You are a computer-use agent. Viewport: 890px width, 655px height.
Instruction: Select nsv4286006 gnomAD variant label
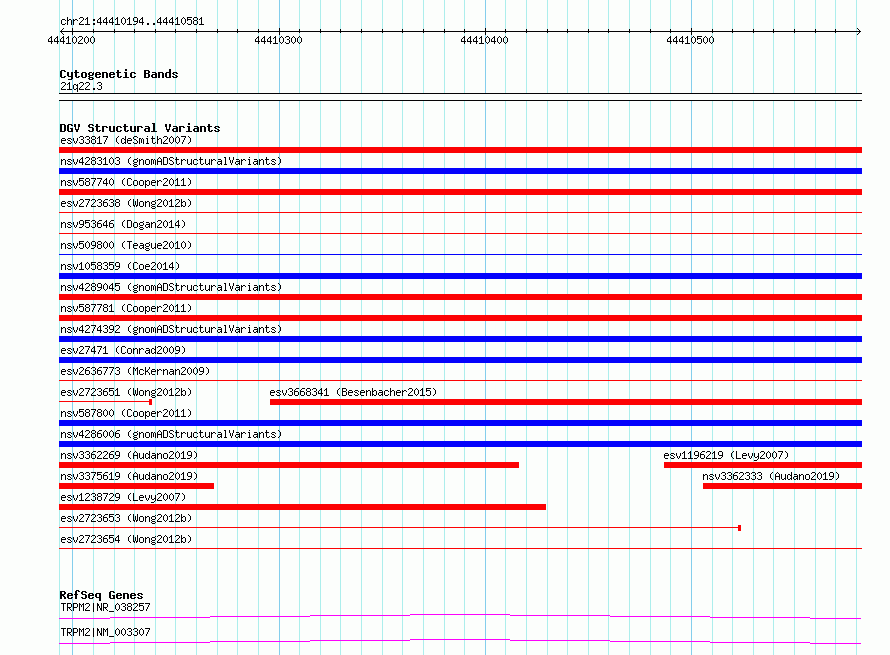[171, 434]
